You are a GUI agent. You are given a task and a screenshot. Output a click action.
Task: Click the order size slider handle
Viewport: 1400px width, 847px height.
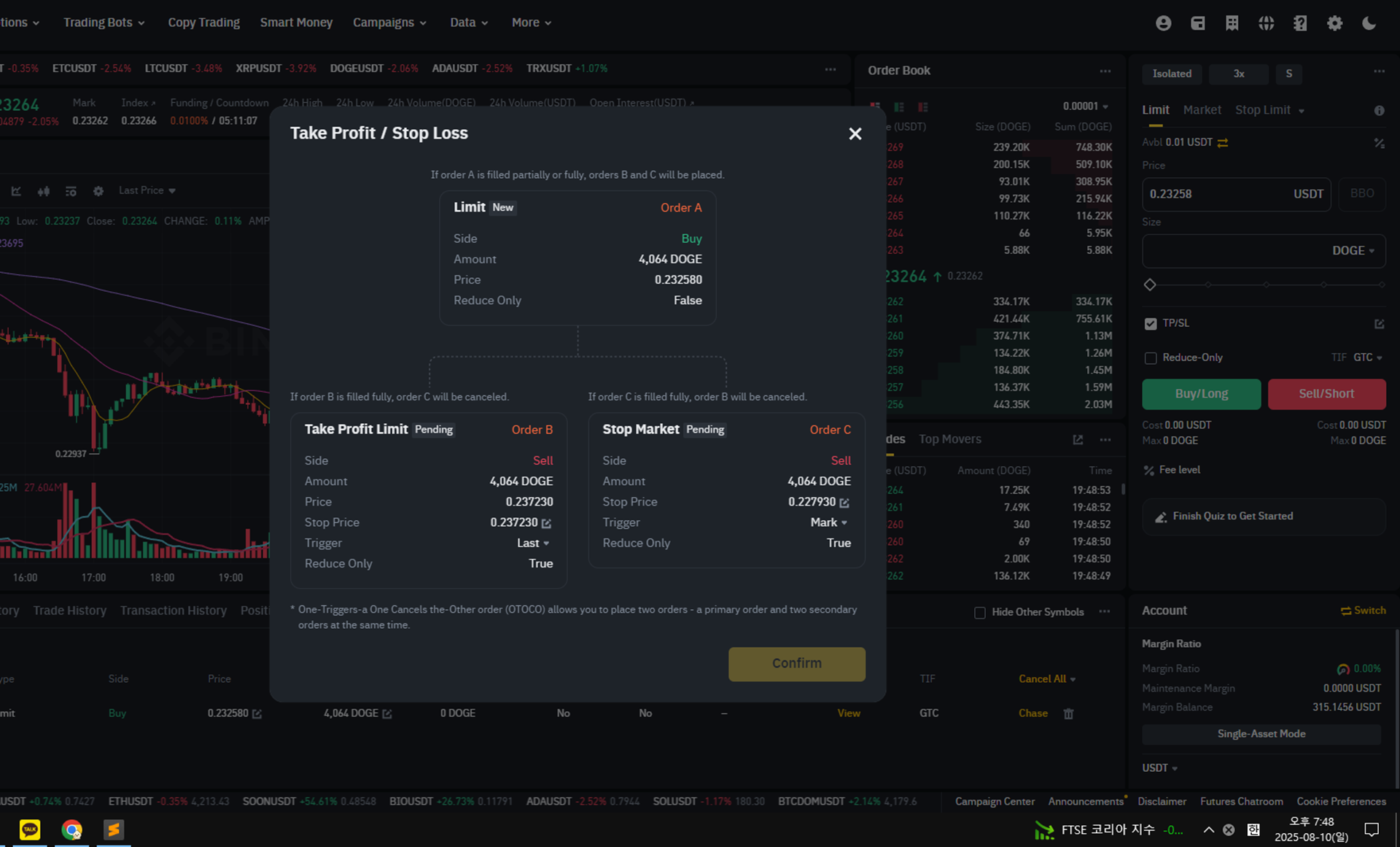[x=1150, y=285]
